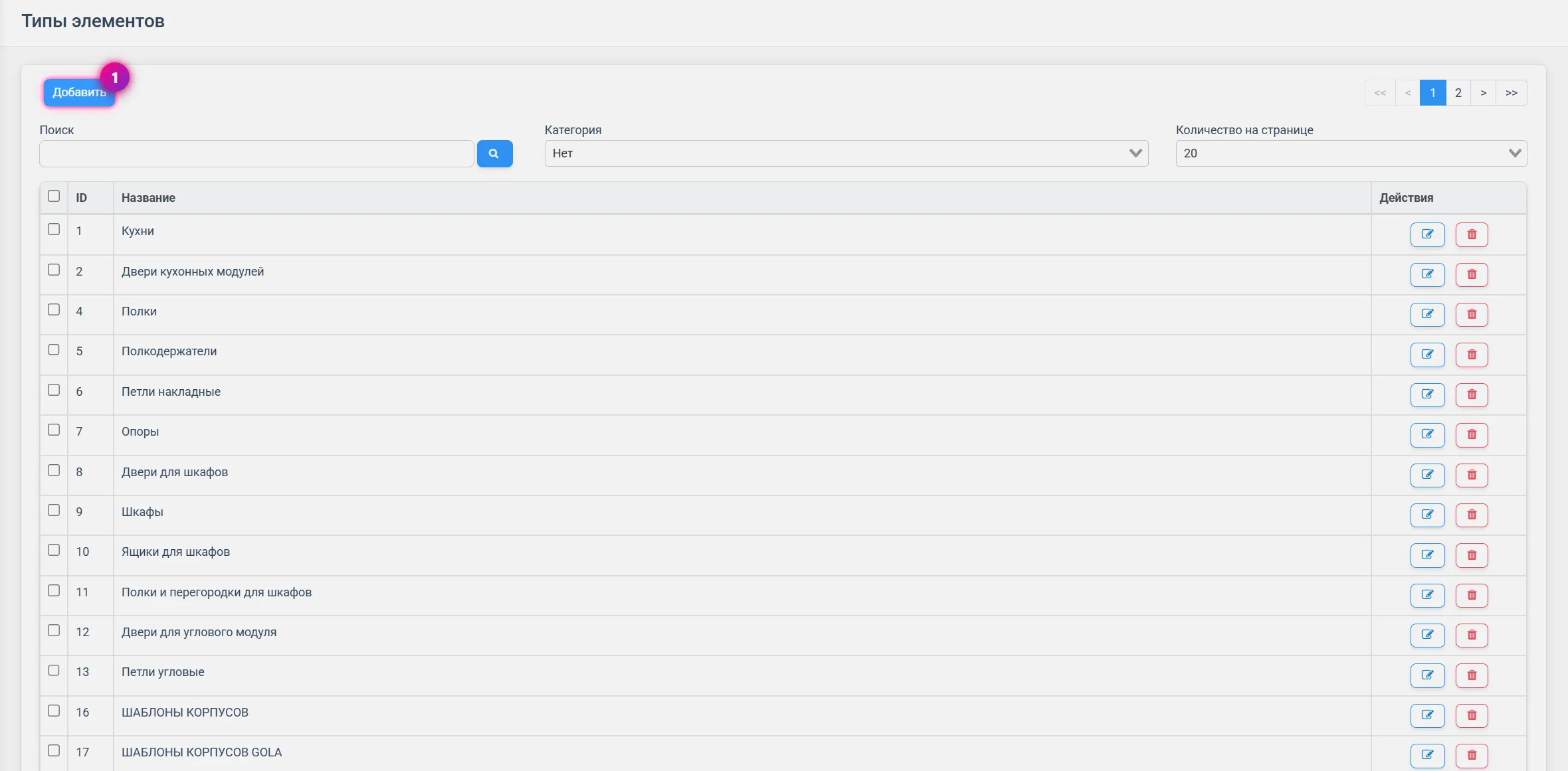Go to previous page with < button

(1407, 93)
